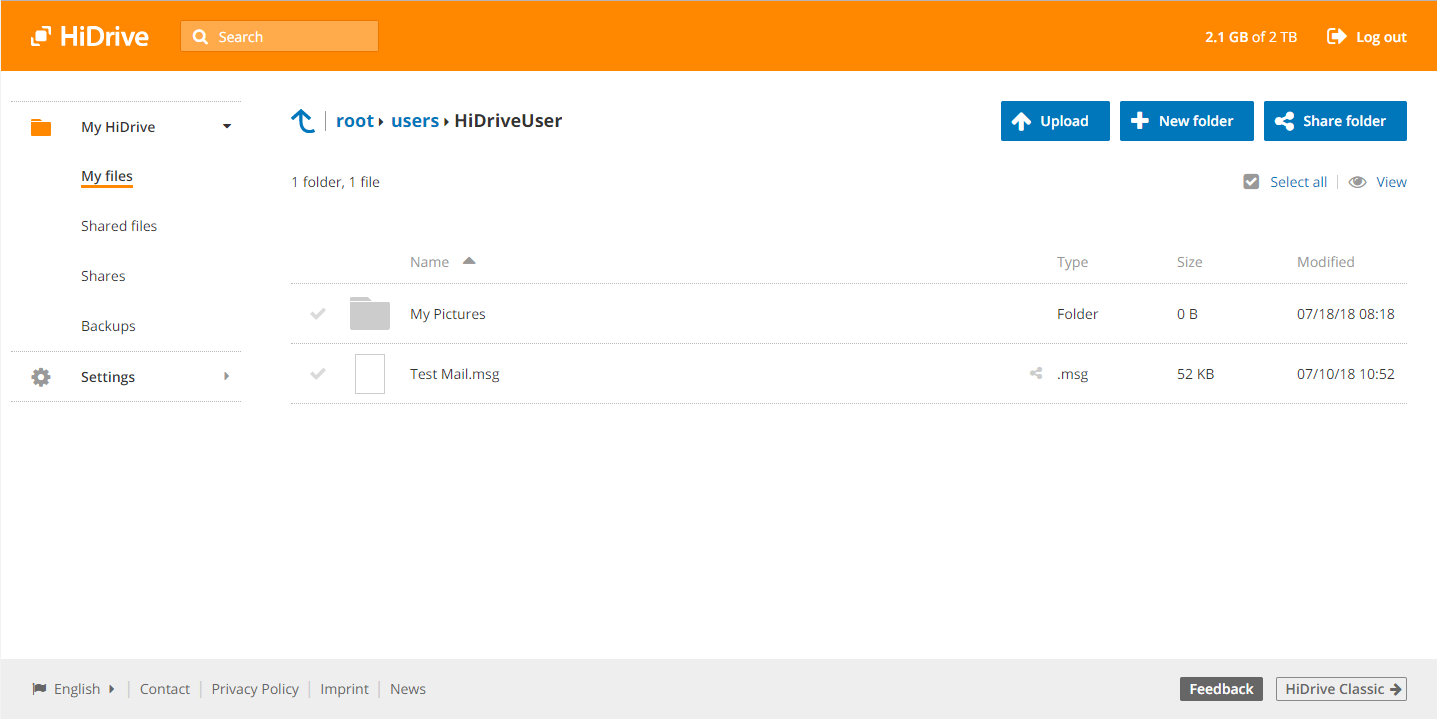Image resolution: width=1437 pixels, height=719 pixels.
Task: Expand the Settings submenu arrow
Action: coord(227,377)
